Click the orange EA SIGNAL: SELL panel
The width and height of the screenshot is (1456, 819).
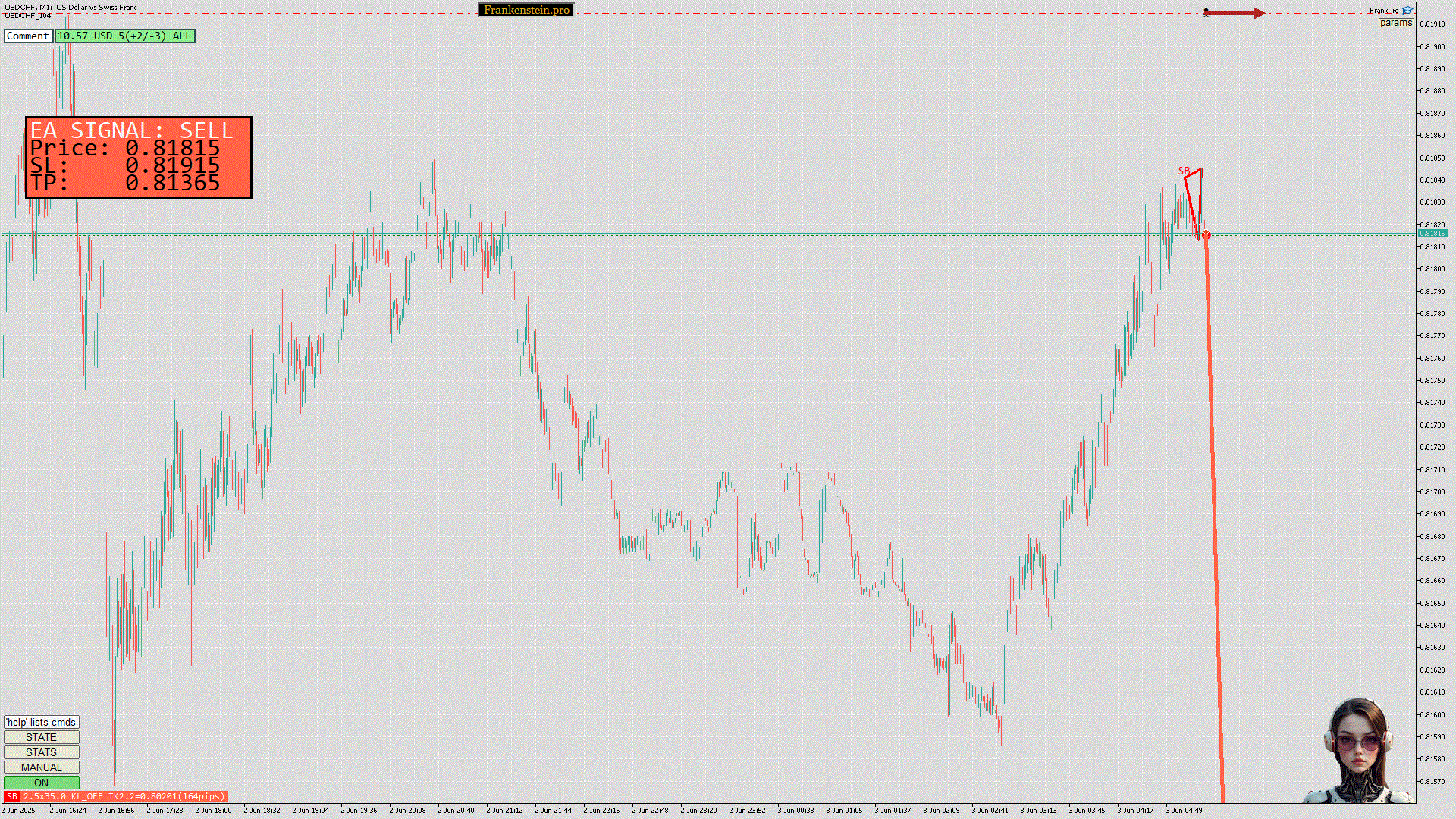coord(139,158)
